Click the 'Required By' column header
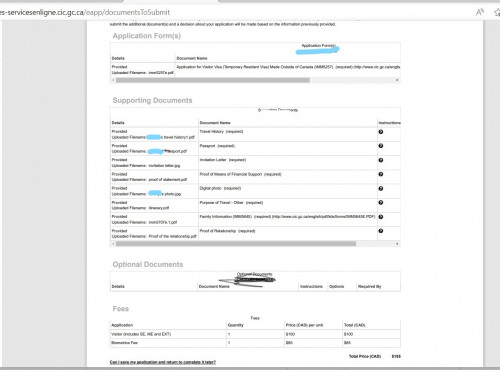Image resolution: width=500 pixels, height=370 pixels. coord(369,286)
